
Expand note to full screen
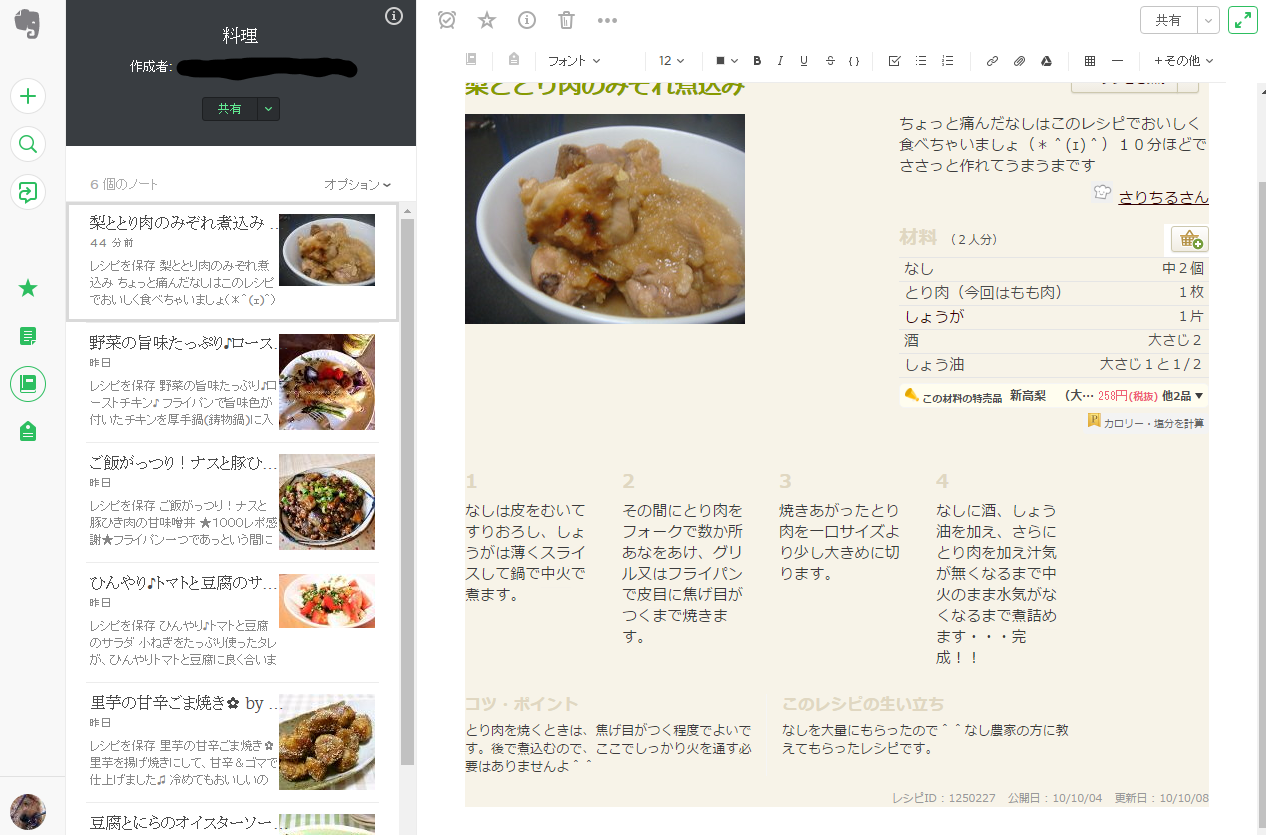tap(1243, 20)
